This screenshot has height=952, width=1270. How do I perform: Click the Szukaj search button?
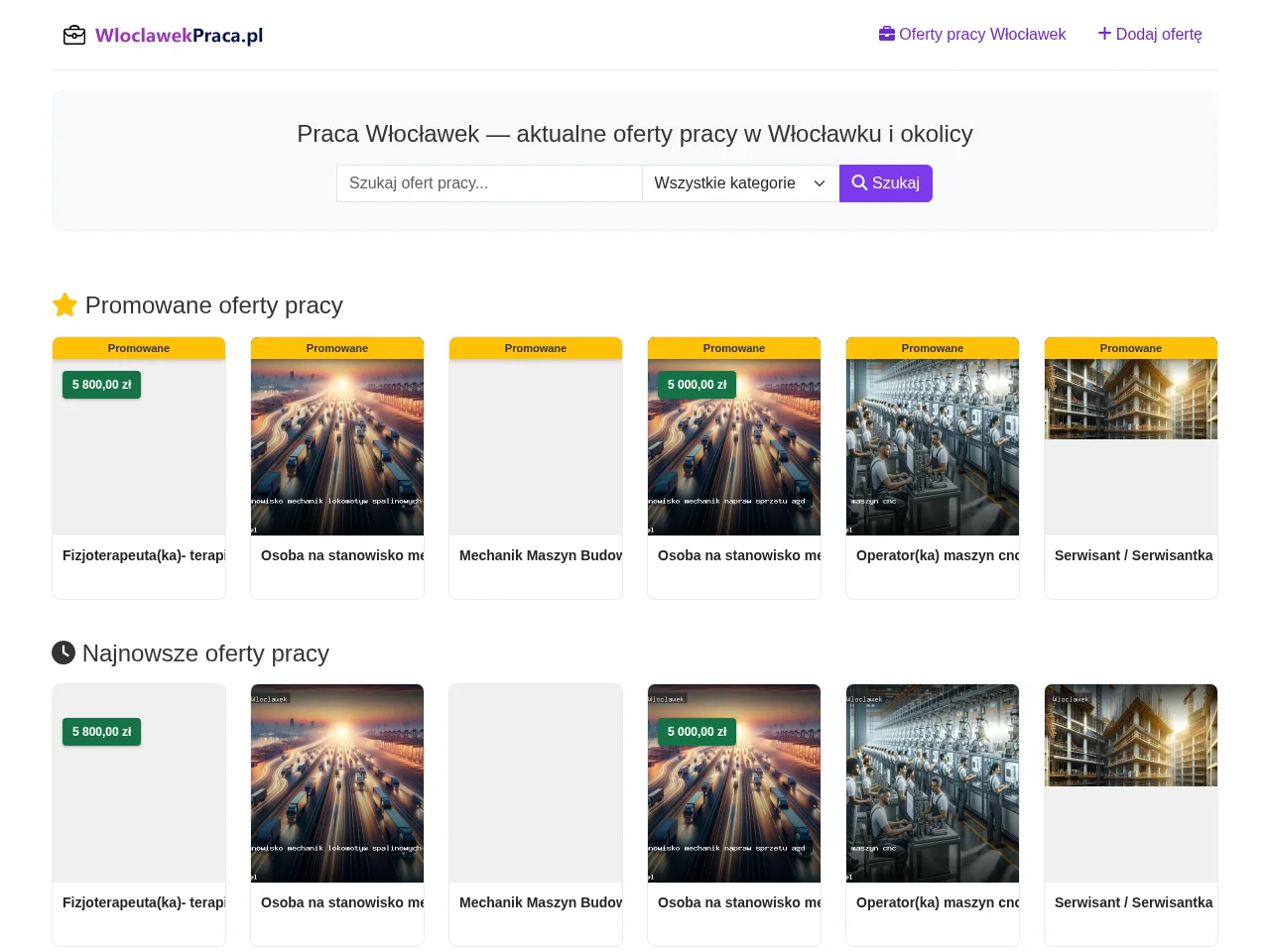886,183
